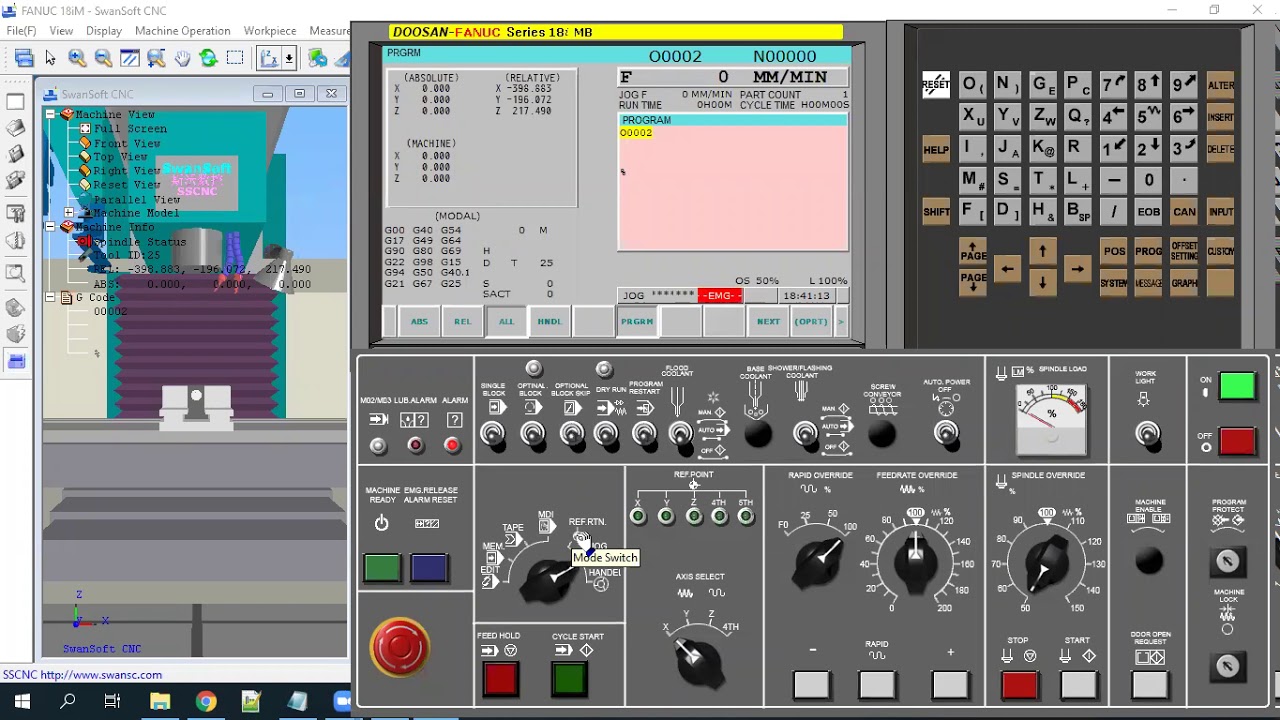Toggle the Auto Power Off switch
Image resolution: width=1280 pixels, height=720 pixels.
click(946, 434)
